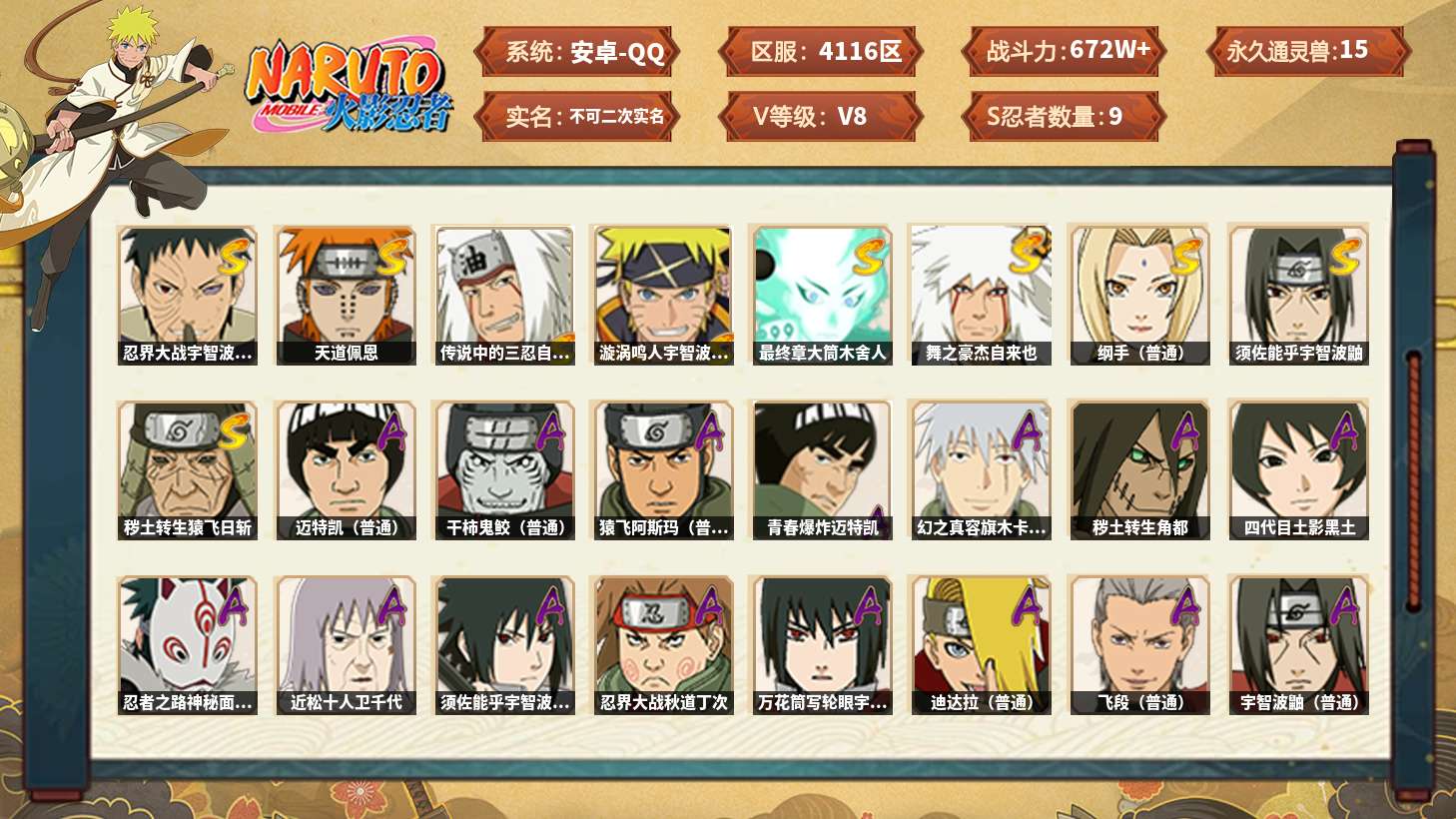Open the 忍界大战秋道丁次 ninja card
This screenshot has width=1456, height=819.
pos(663,645)
